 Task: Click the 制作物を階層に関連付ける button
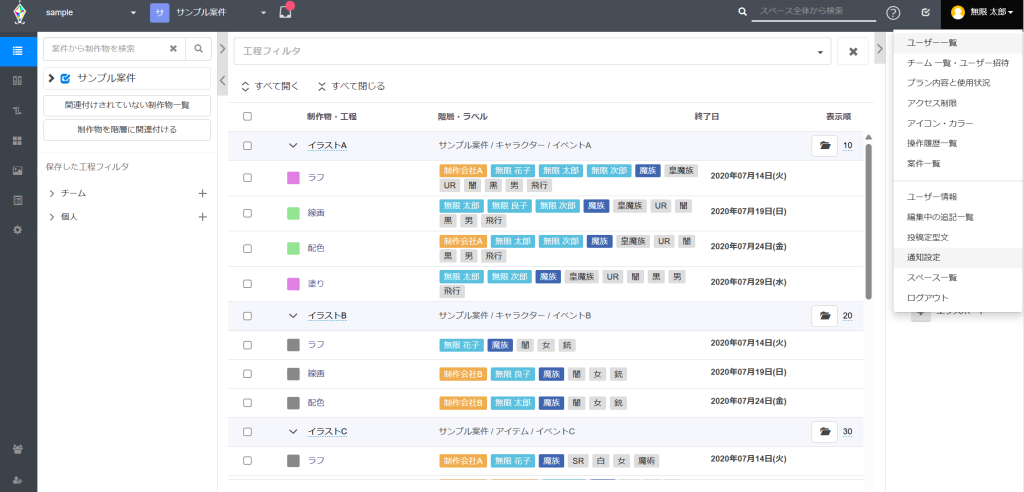(127, 129)
